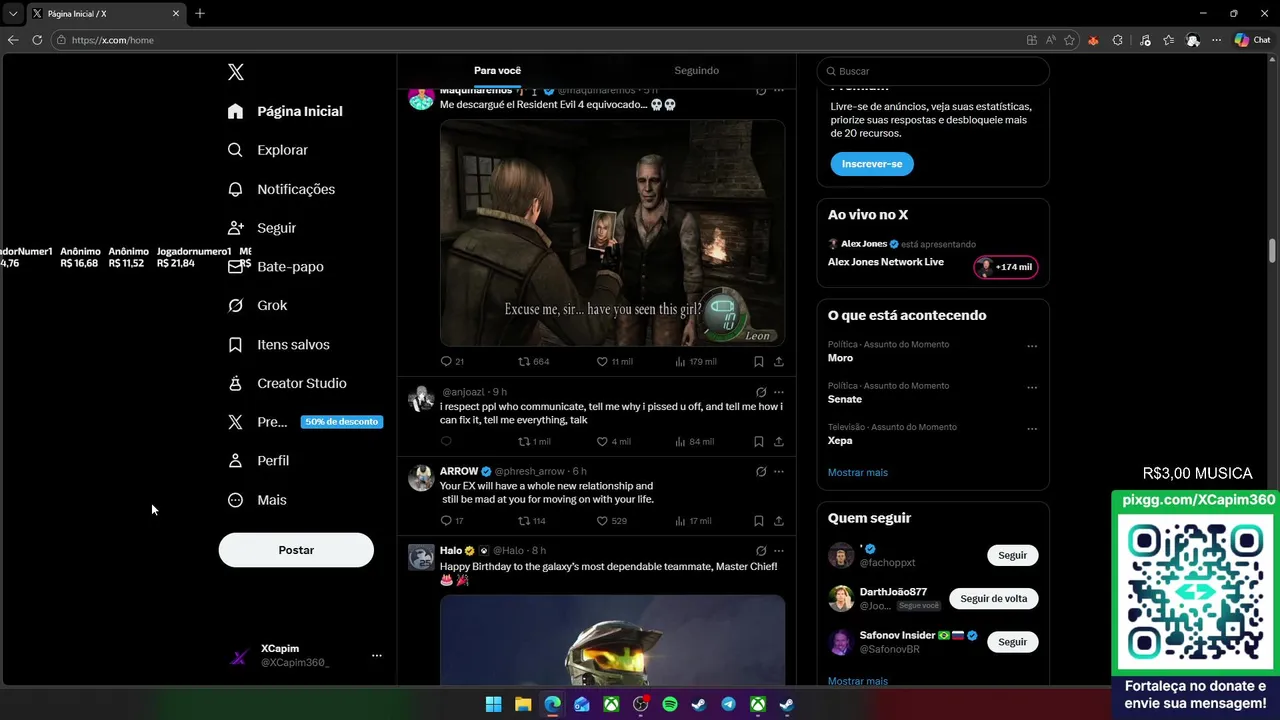Open Bate-papo messages
This screenshot has width=1280, height=720.
(x=276, y=267)
